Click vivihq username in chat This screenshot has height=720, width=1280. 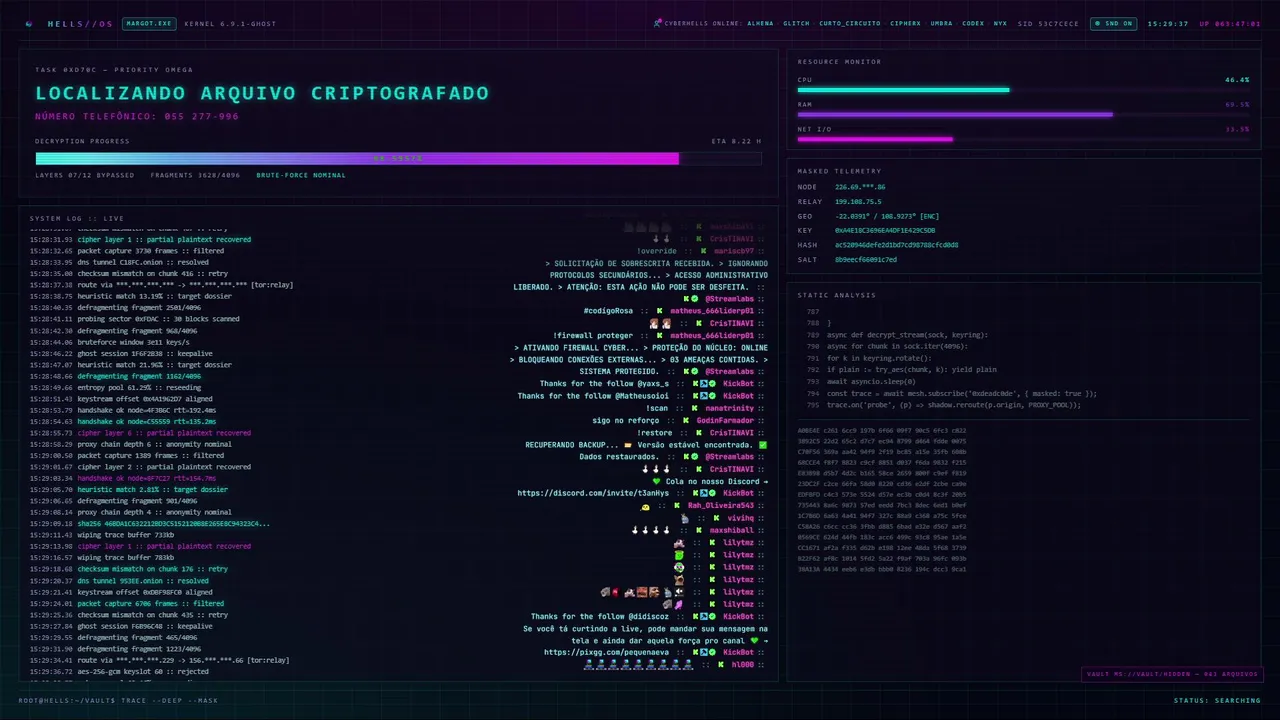pyautogui.click(x=740, y=518)
